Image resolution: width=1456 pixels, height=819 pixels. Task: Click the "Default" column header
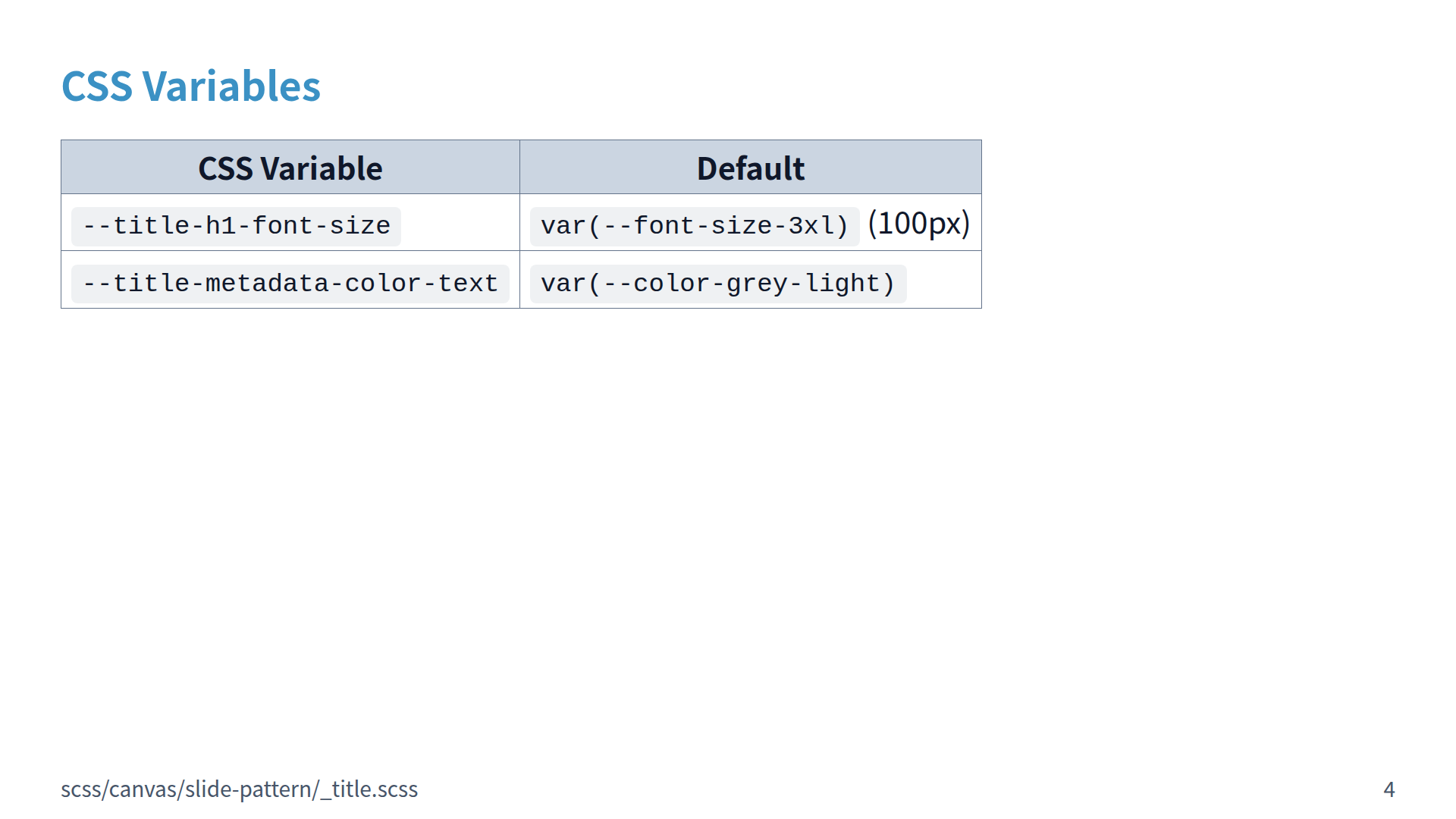tap(750, 168)
